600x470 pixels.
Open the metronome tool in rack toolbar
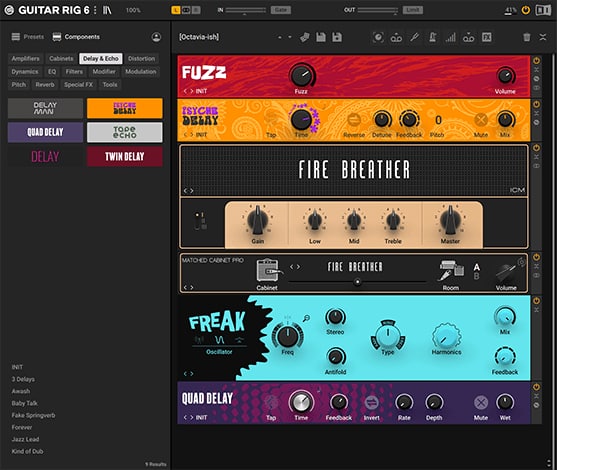[x=432, y=37]
